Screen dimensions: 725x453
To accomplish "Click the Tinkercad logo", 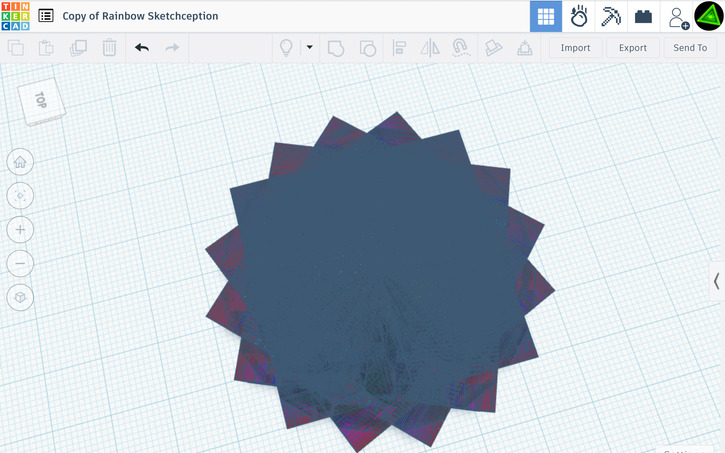I will (15, 16).
